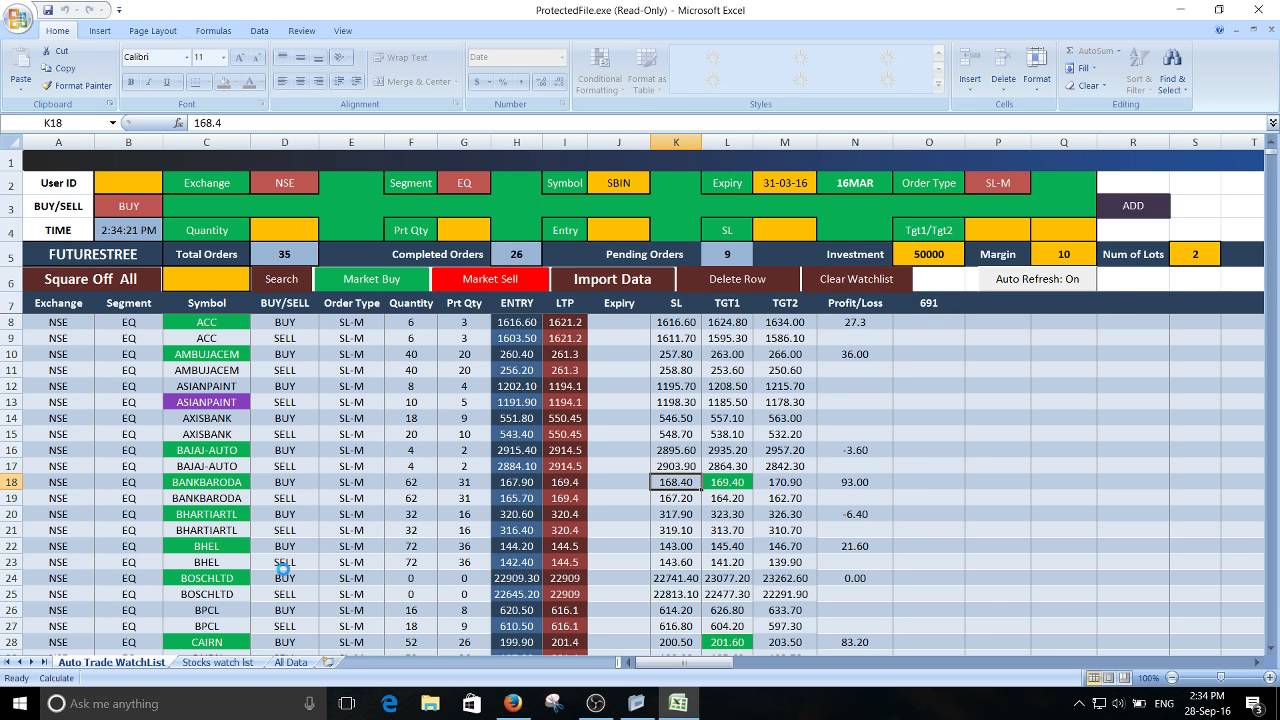Click the Font Color letter A icon
Screen dimensions: 1280x720
tap(250, 82)
